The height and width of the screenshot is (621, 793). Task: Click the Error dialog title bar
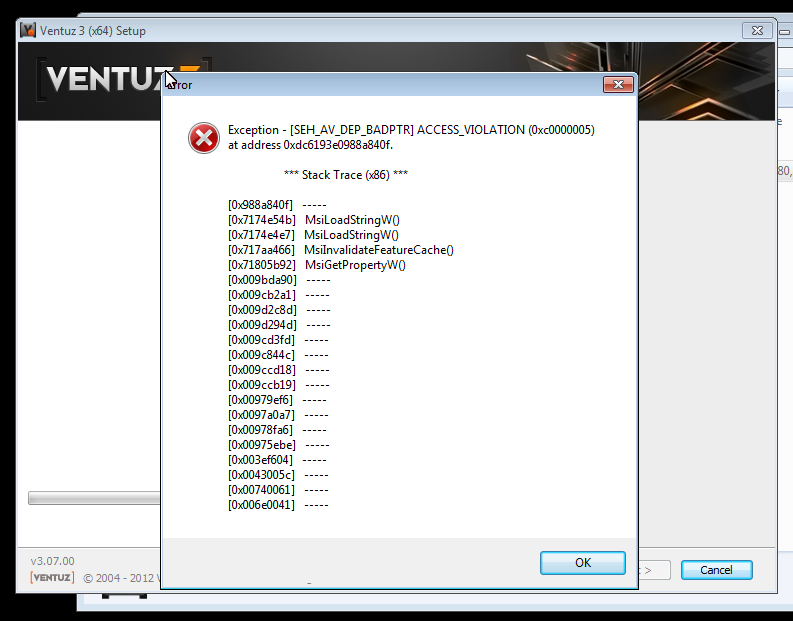380,85
